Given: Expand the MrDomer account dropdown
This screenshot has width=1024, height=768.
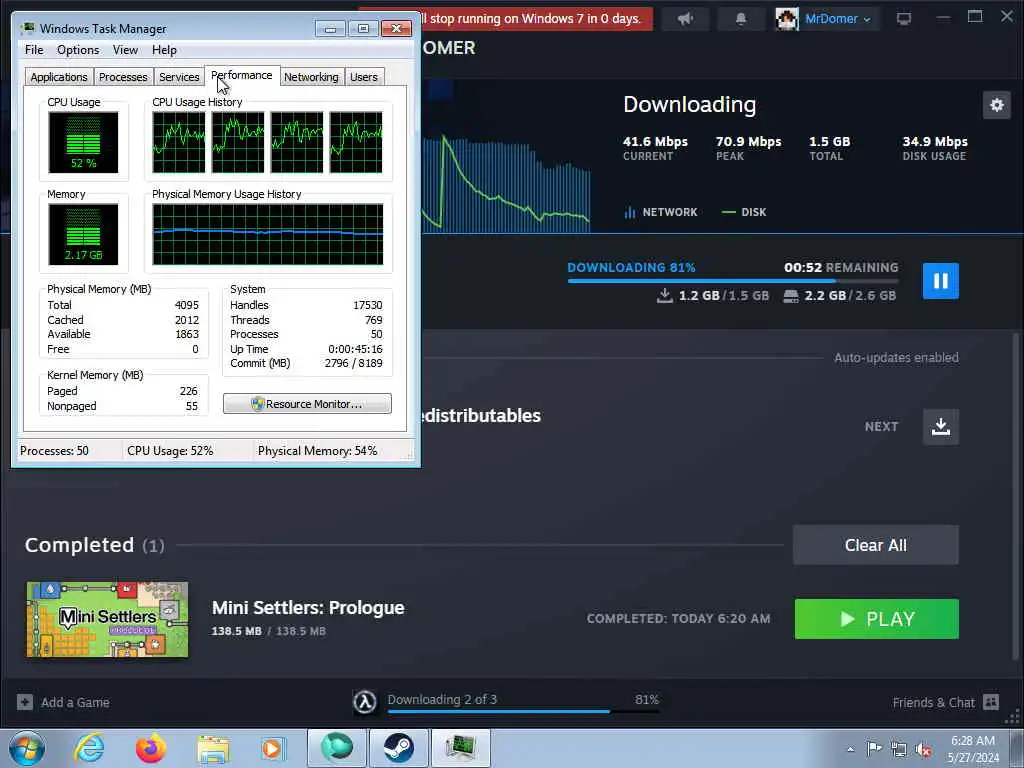Looking at the screenshot, I should tap(867, 20).
